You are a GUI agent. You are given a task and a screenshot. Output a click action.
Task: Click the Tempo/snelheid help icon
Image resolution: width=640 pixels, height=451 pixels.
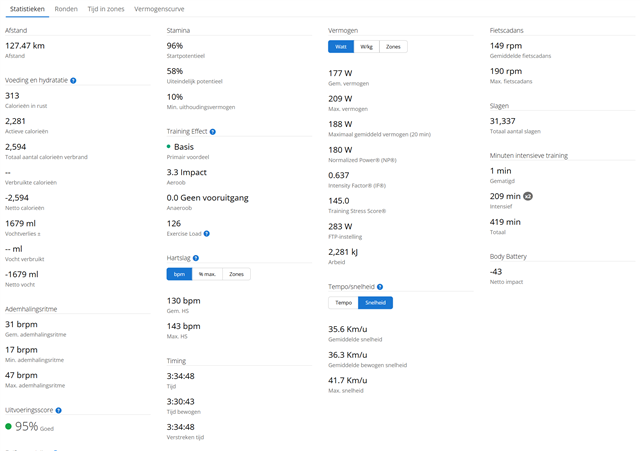coord(380,287)
